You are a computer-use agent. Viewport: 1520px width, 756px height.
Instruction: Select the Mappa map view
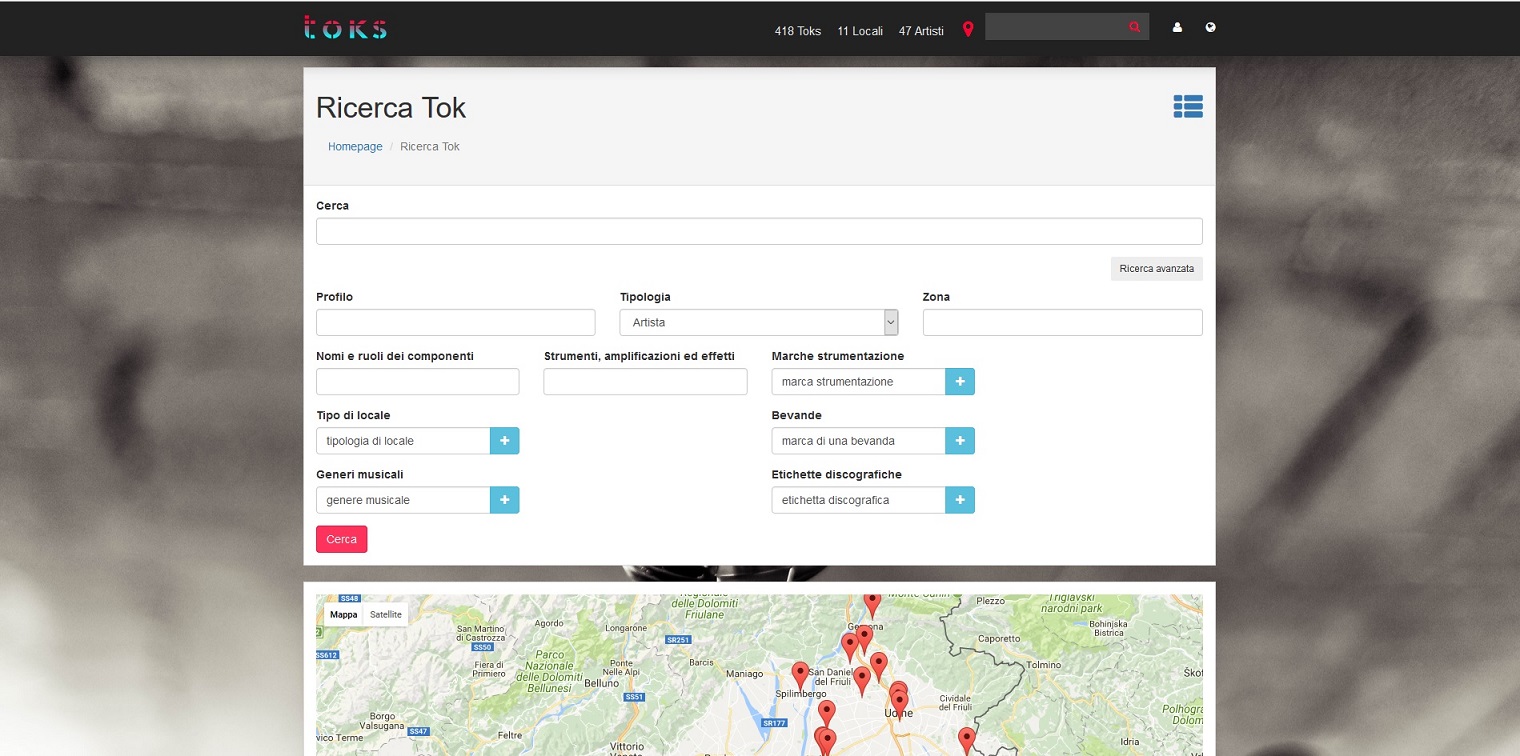pos(343,614)
